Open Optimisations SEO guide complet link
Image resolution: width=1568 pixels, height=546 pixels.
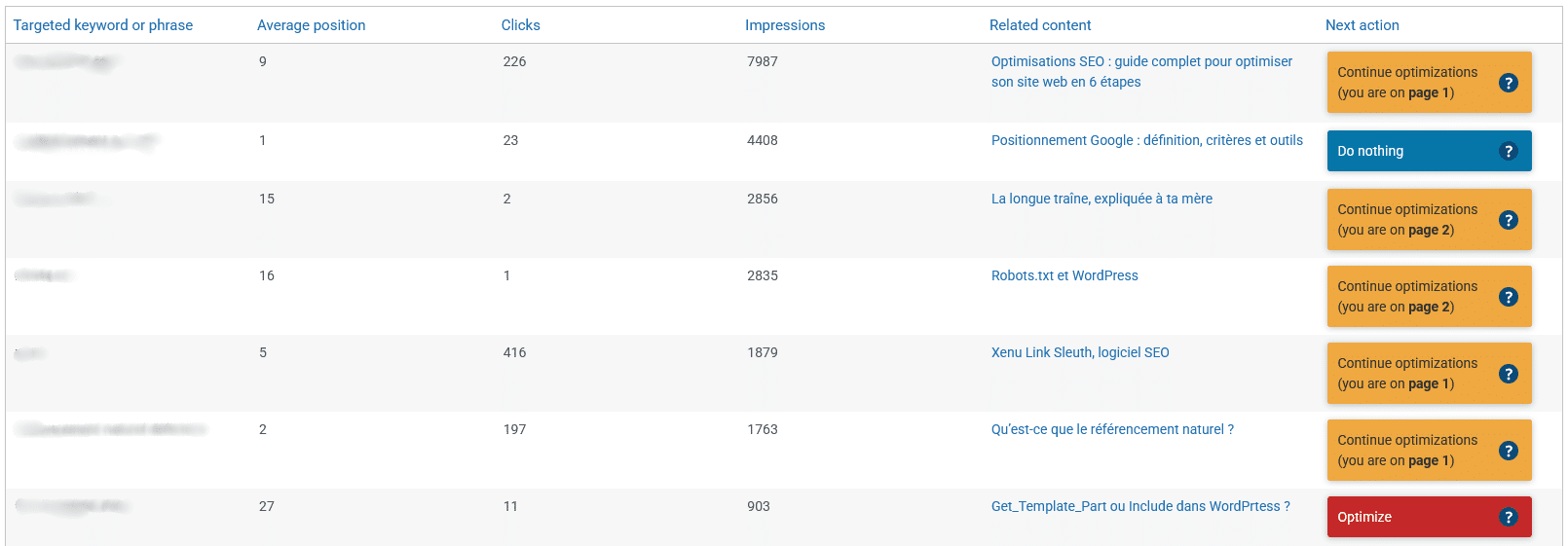tap(1141, 72)
